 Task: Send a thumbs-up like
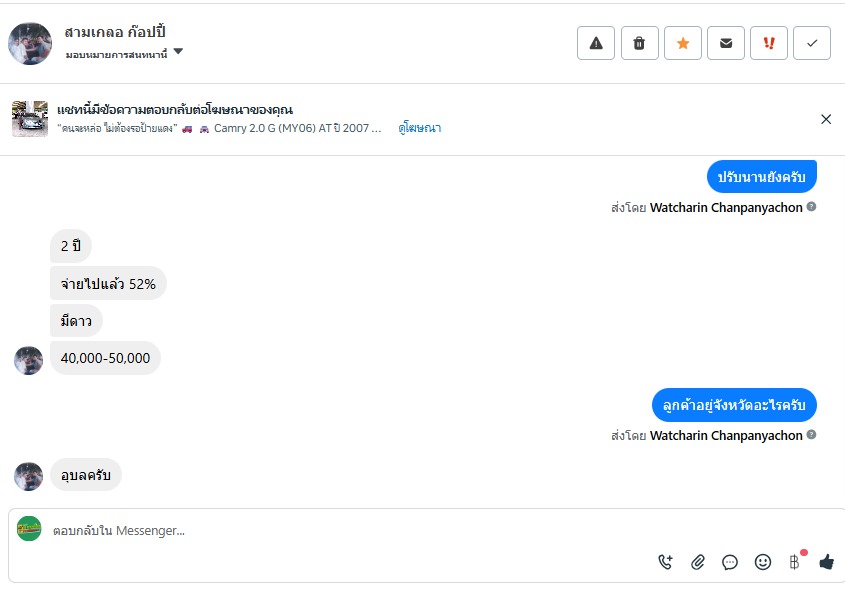tap(826, 562)
